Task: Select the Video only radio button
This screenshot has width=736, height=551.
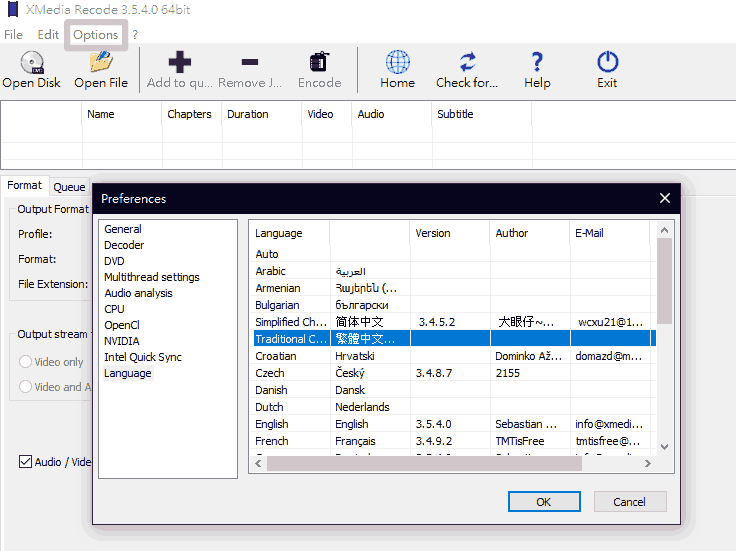Action: (x=25, y=361)
